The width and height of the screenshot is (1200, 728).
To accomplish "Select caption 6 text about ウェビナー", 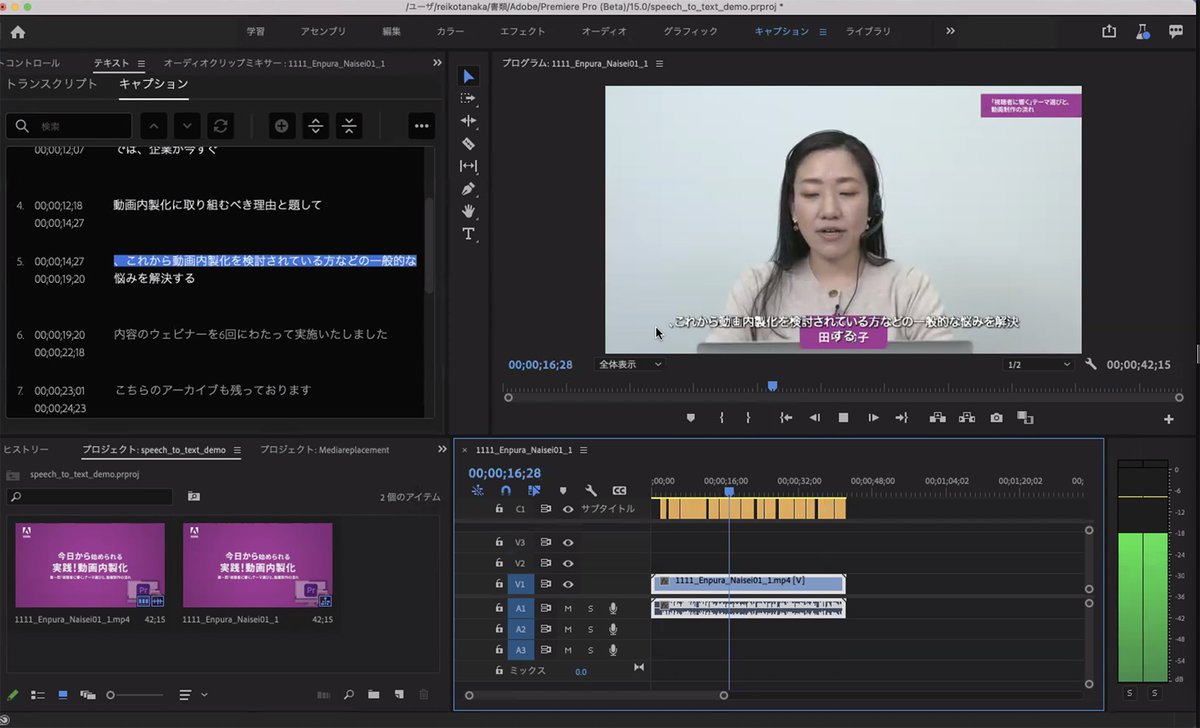I will coord(250,334).
